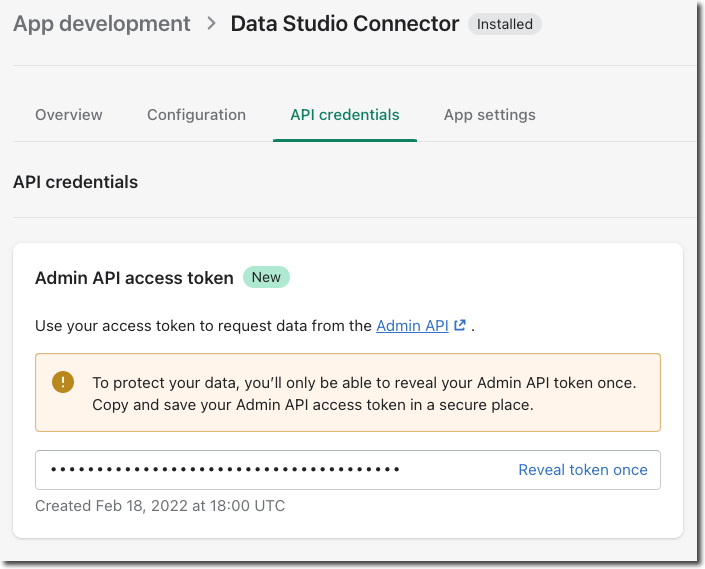Click the New badge beside access token
705x569 pixels.
click(x=266, y=277)
